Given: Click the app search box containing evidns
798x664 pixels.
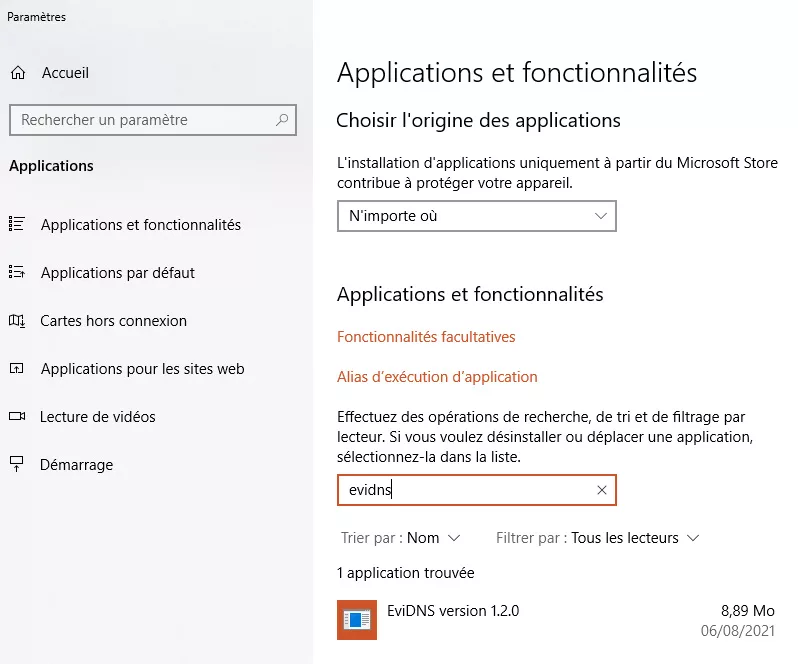Looking at the screenshot, I should (465, 490).
